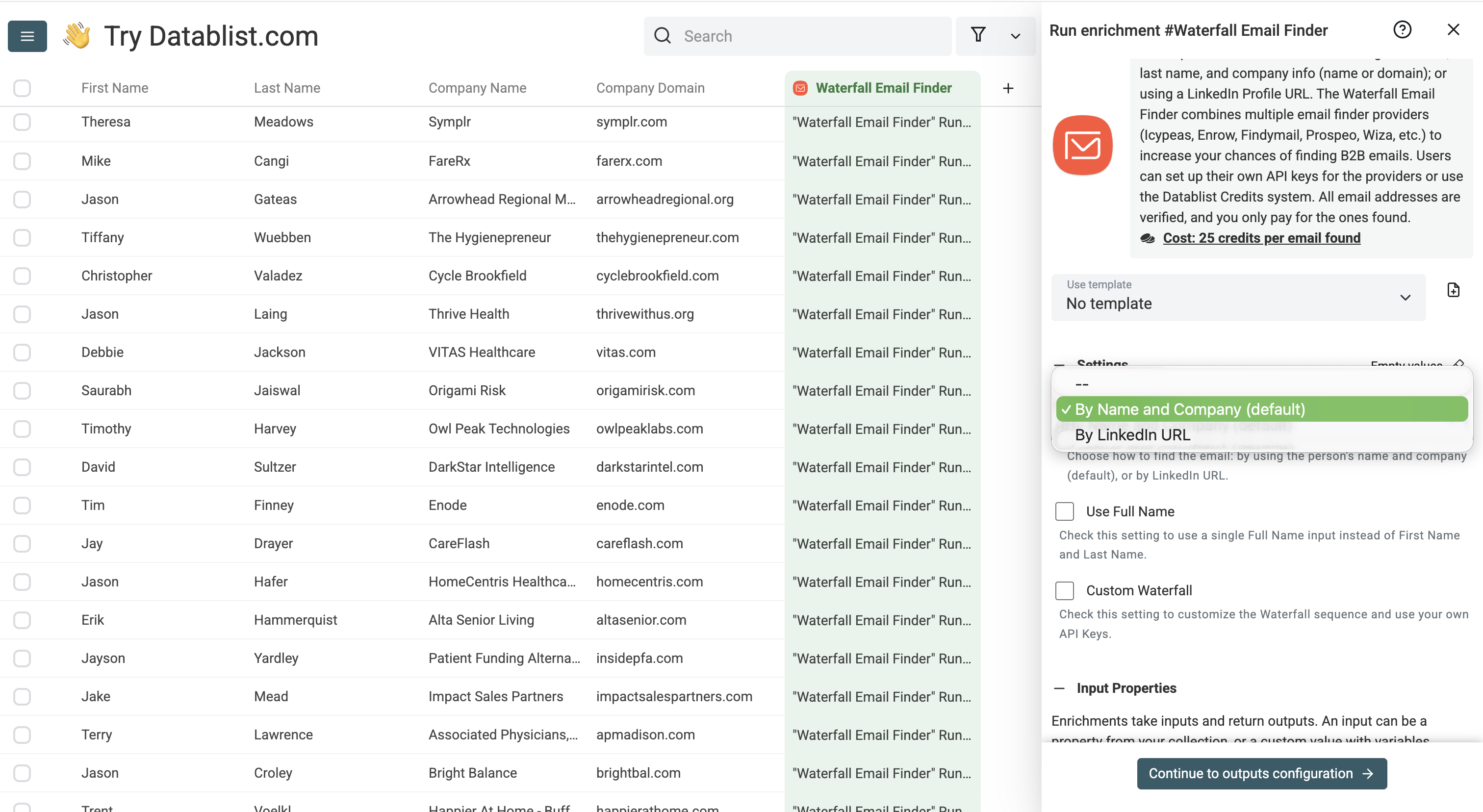Click the Run enrichment #Waterfall Email Finder title

click(1188, 30)
